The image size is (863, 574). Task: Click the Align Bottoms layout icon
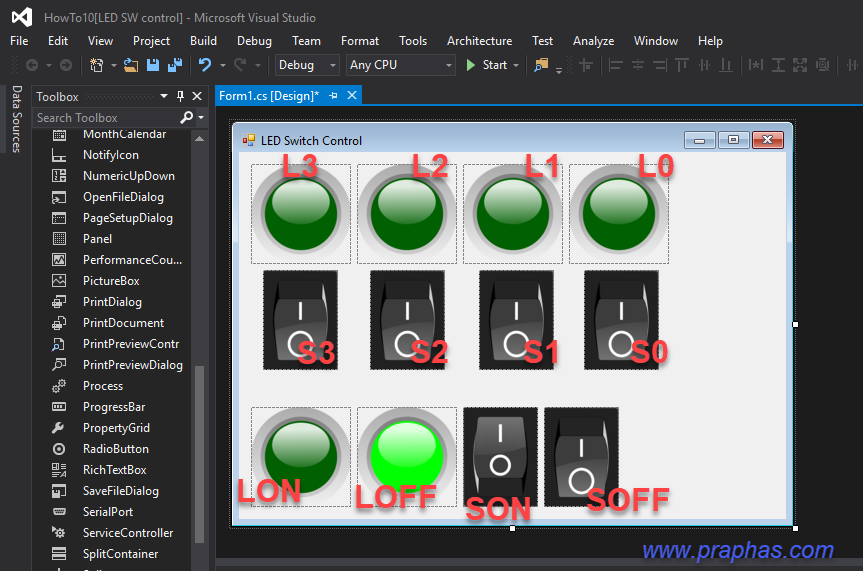(727, 66)
